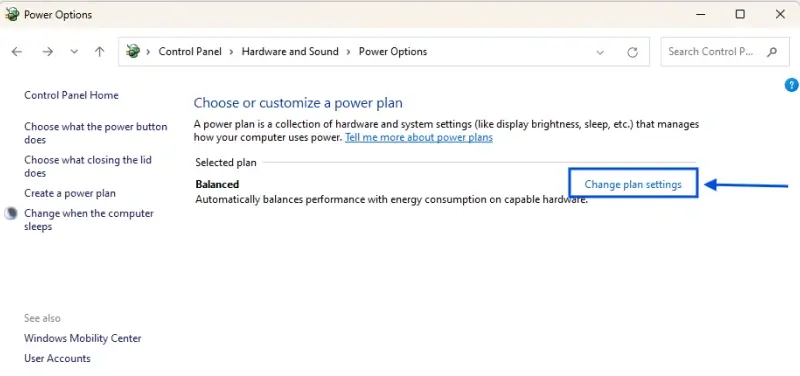Click the Selected plan heading
Screen dimensions: 800x376
[x=226, y=163]
